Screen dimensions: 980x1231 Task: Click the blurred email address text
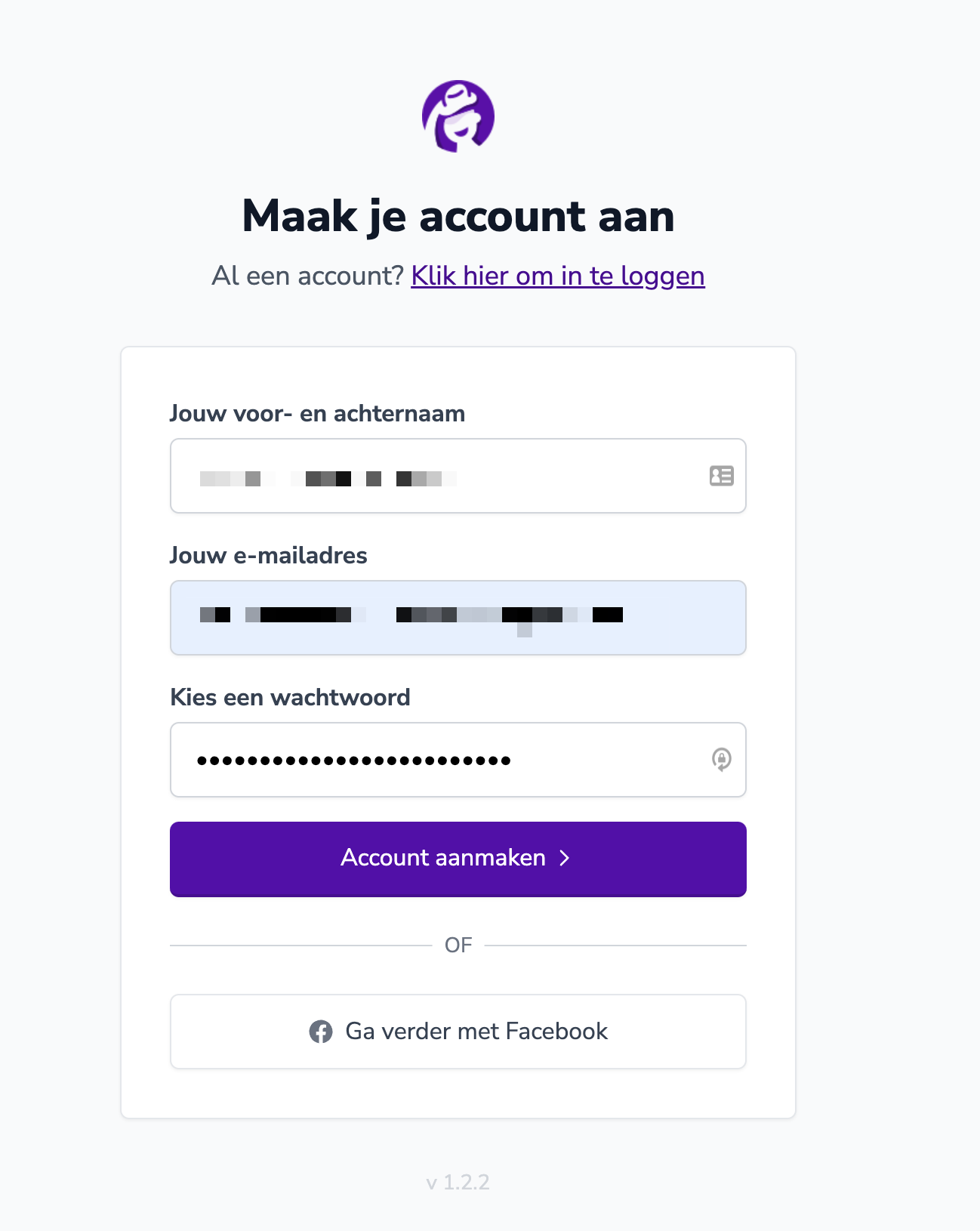coord(411,616)
